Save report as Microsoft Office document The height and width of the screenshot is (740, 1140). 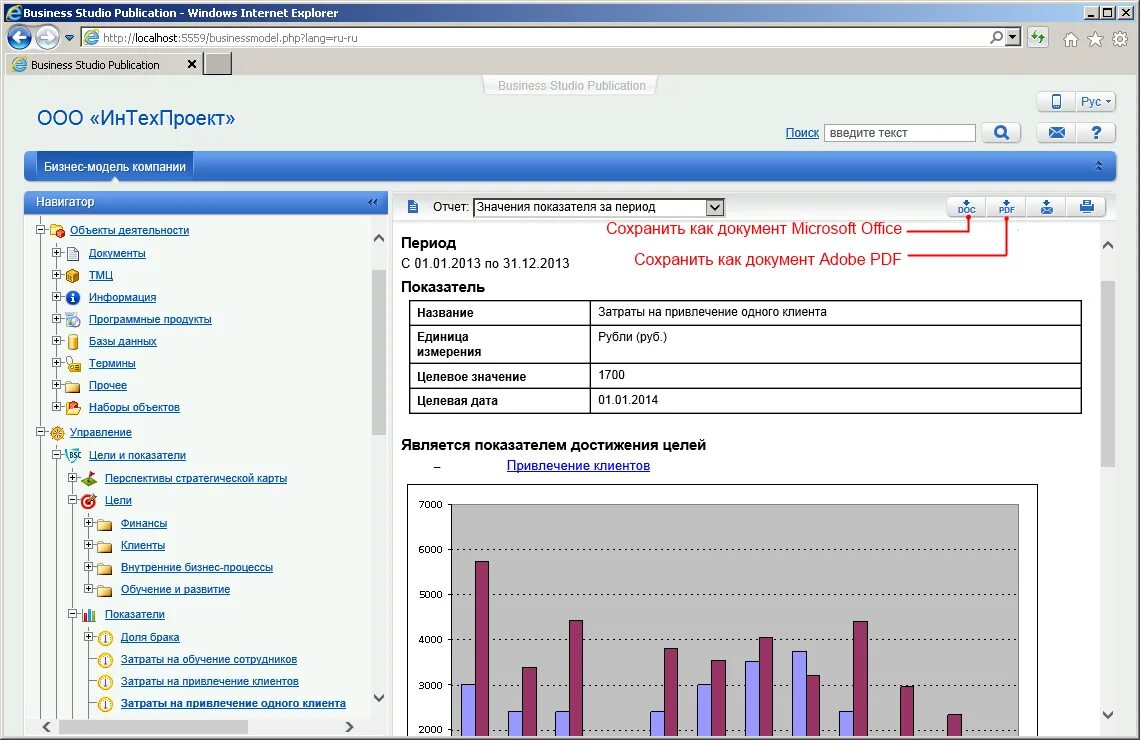965,207
